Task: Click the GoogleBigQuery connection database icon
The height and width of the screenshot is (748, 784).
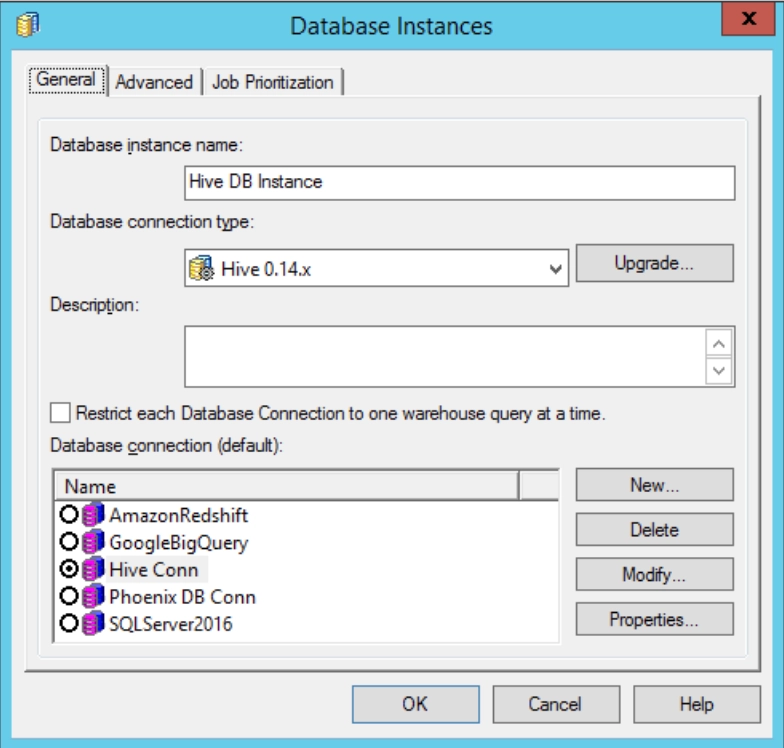Action: coord(93,542)
